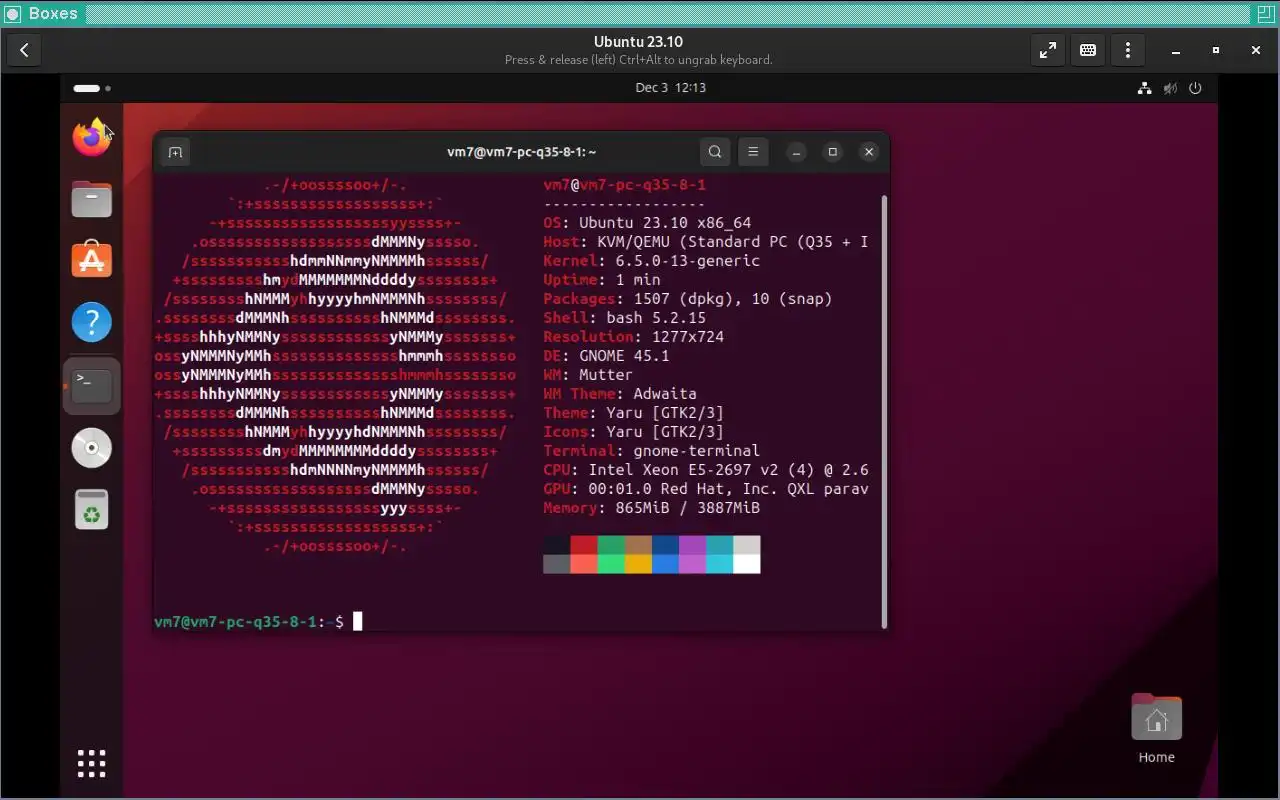Image resolution: width=1280 pixels, height=800 pixels.
Task: Click 'Terminal: gnome-terminal' line
Action: (x=652, y=451)
